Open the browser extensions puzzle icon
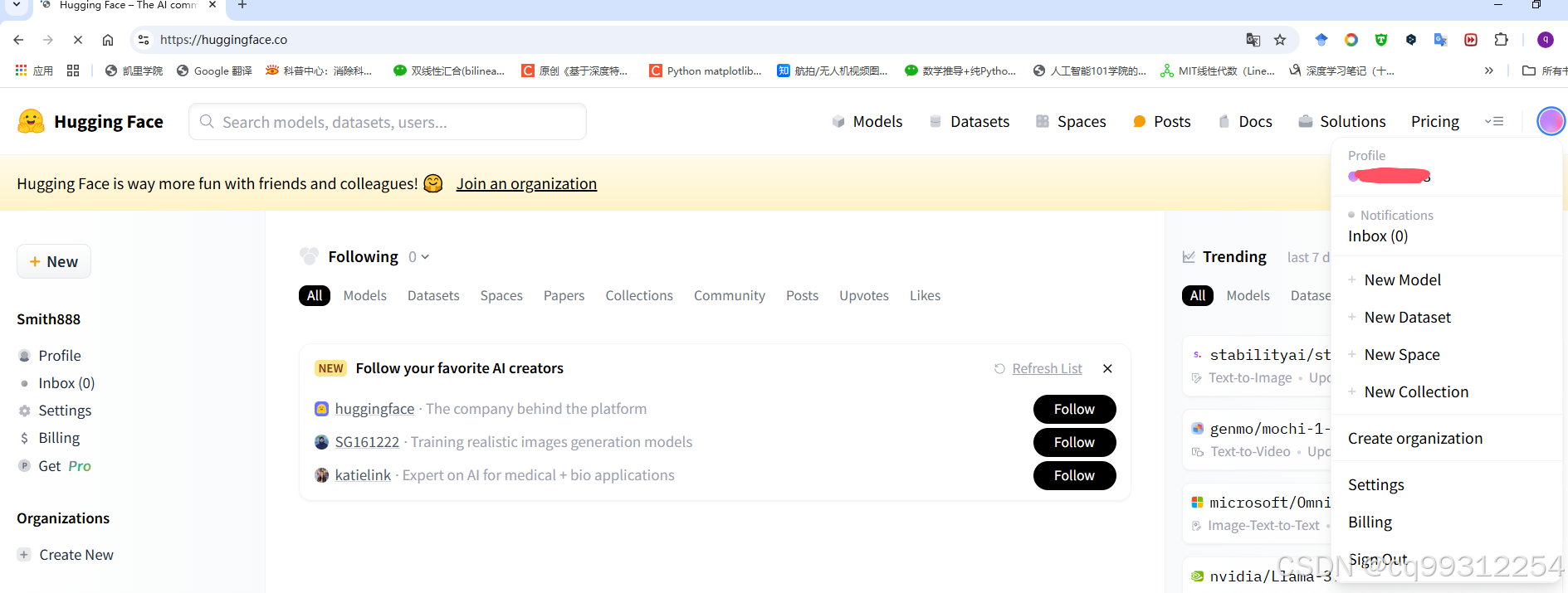This screenshot has width=1568, height=593. tap(1501, 40)
